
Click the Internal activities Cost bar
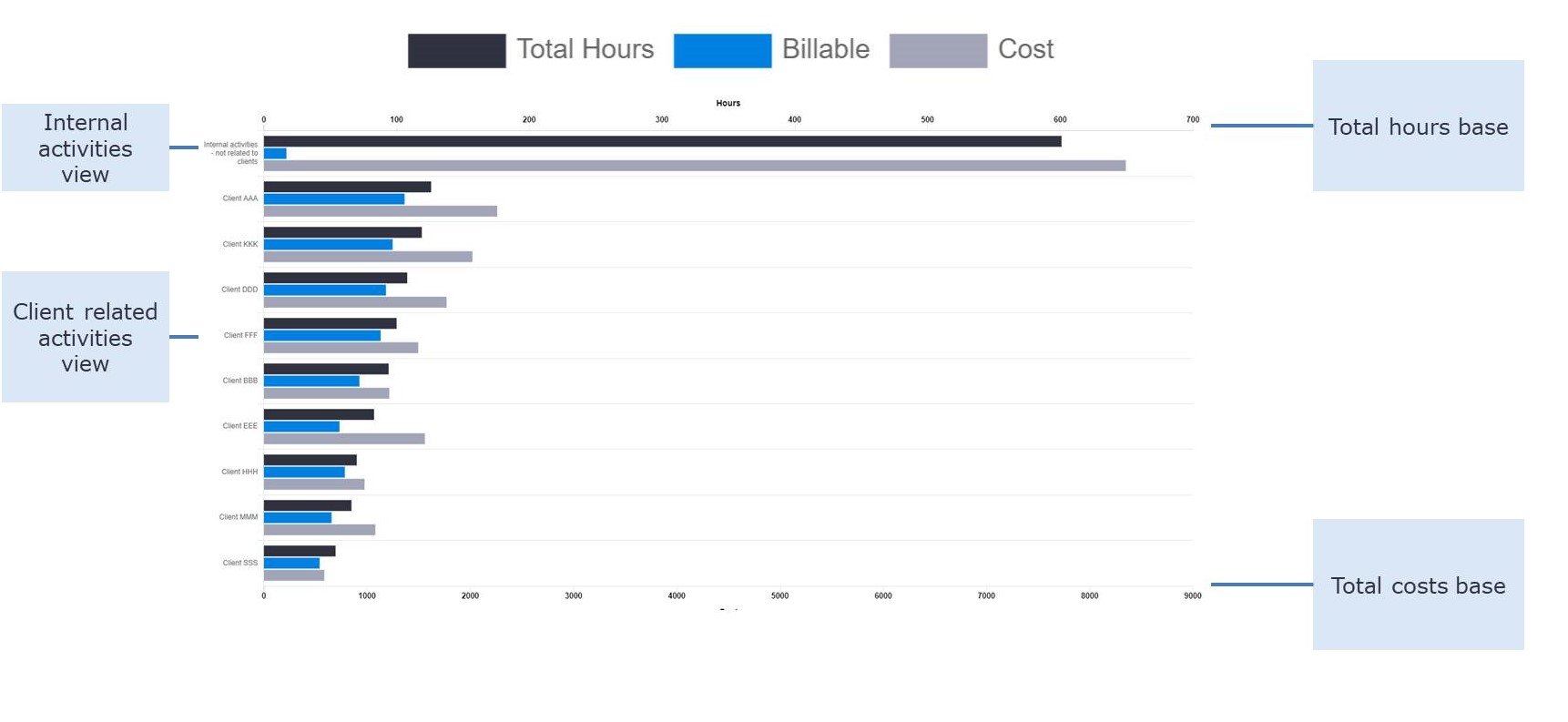pos(695,166)
